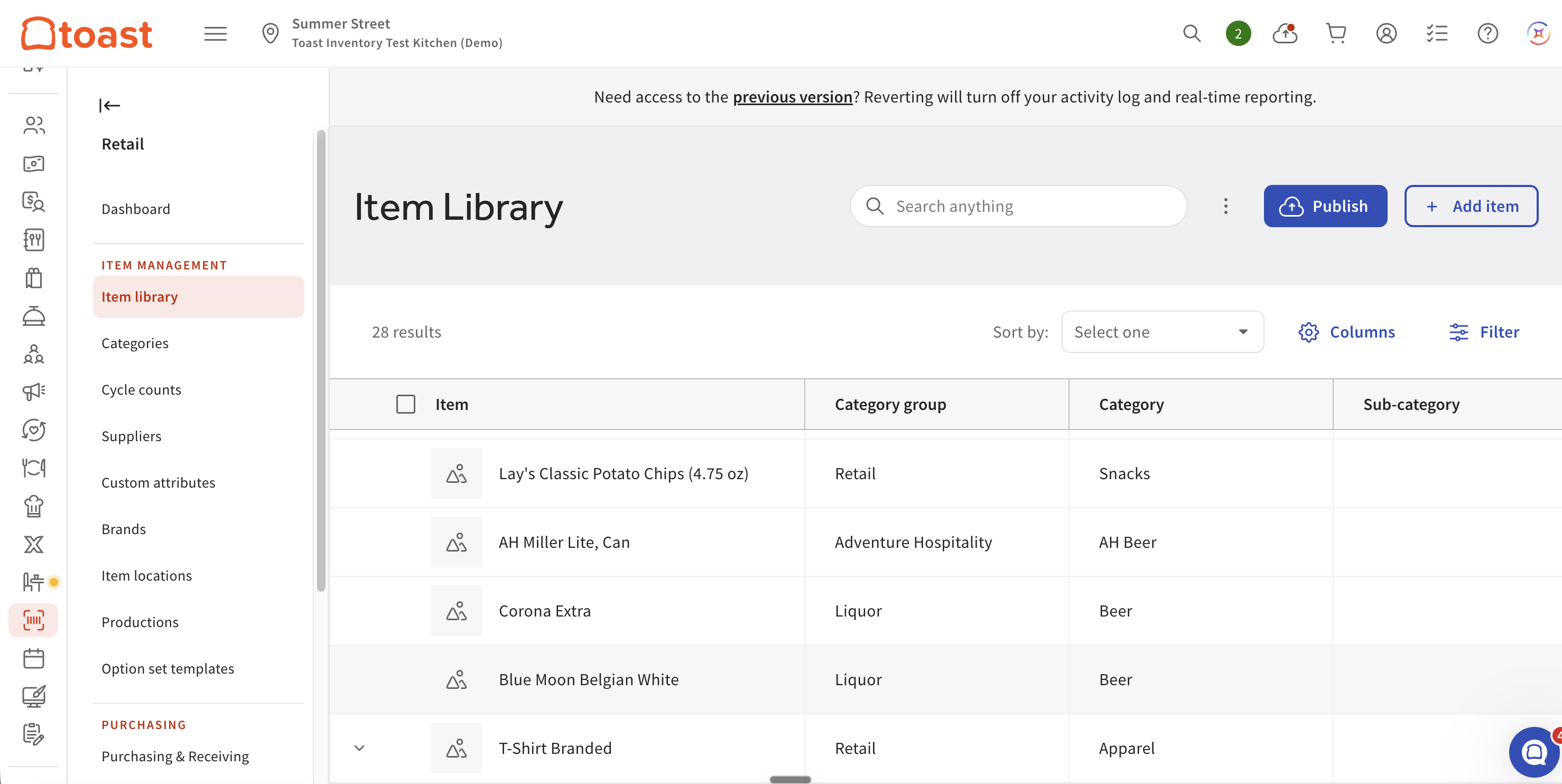This screenshot has height=784, width=1562.
Task: Open the checklist tasks icon
Action: [1436, 33]
